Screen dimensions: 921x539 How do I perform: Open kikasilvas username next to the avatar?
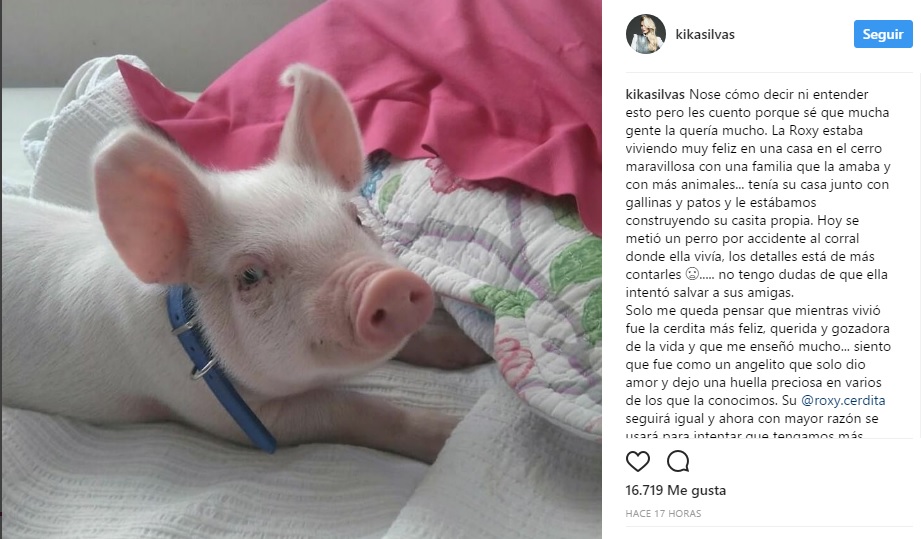(705, 35)
